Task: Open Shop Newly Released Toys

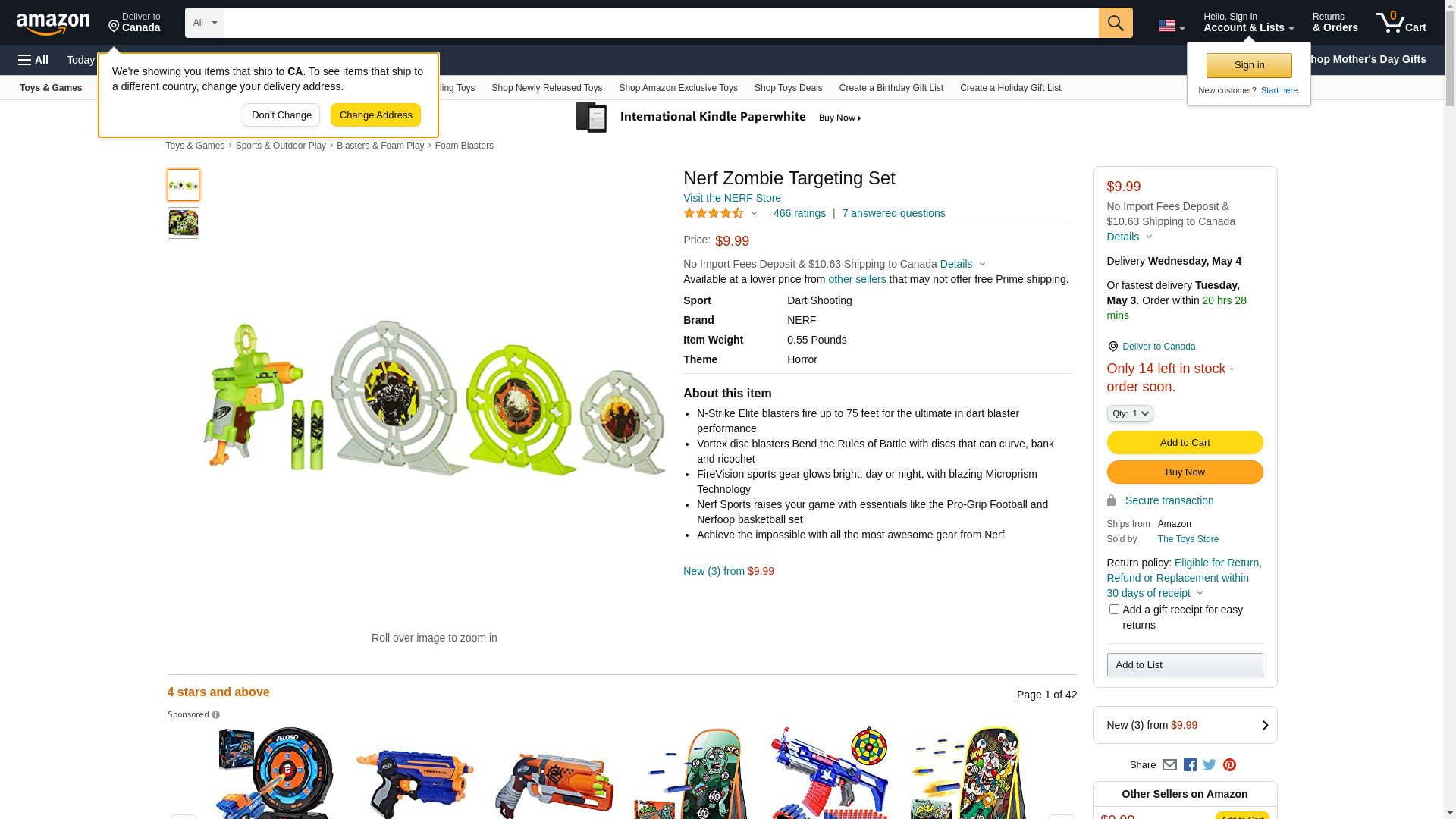Action: tap(547, 88)
